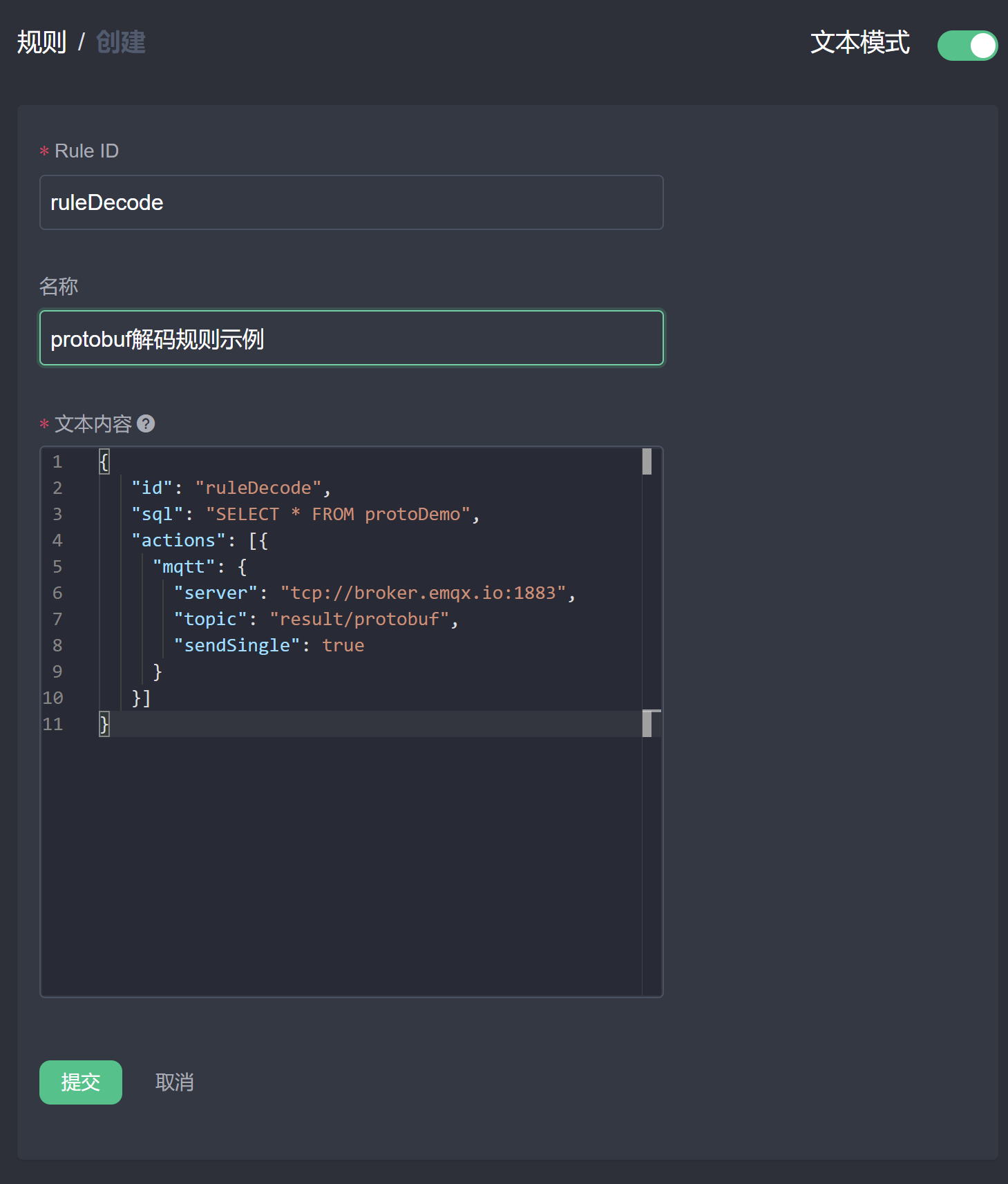Click the Rule ID field label
Screen dimensions: 1008x1184
tap(86, 151)
